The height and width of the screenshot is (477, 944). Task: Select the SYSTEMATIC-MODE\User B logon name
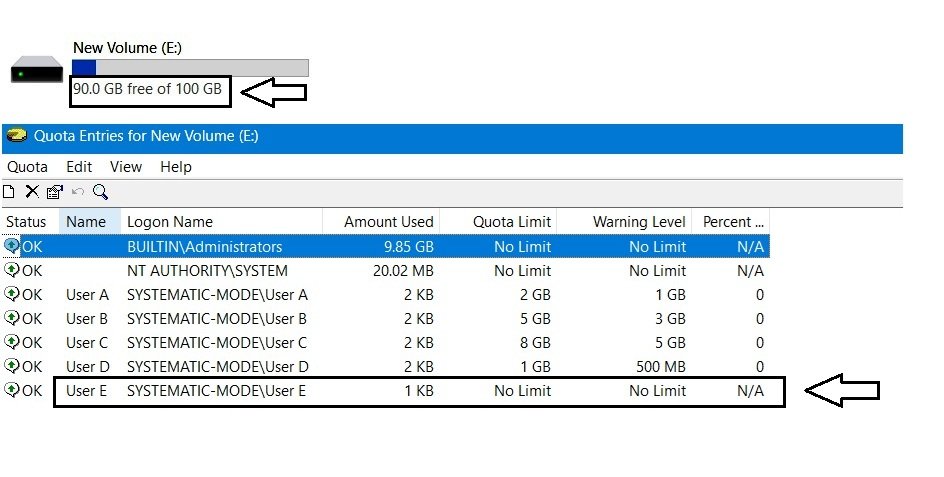click(x=217, y=319)
